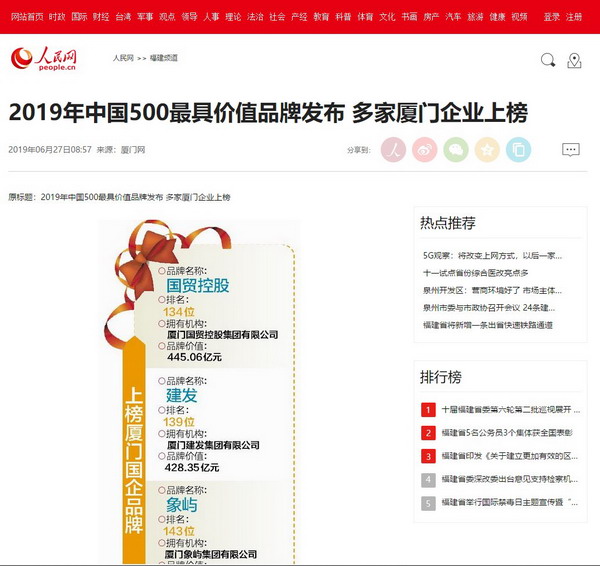Open the comments speech bubble icon

(570, 150)
